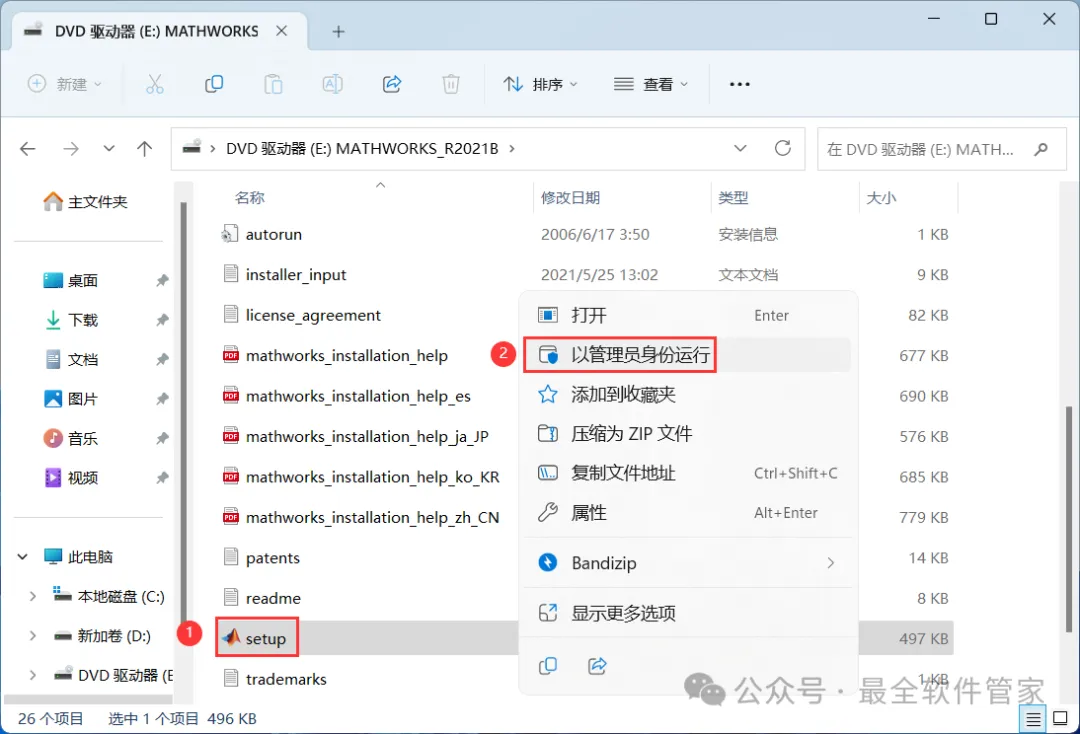Viewport: 1080px width, 734px height.
Task: Open 下载 in the sidebar
Action: click(x=83, y=319)
